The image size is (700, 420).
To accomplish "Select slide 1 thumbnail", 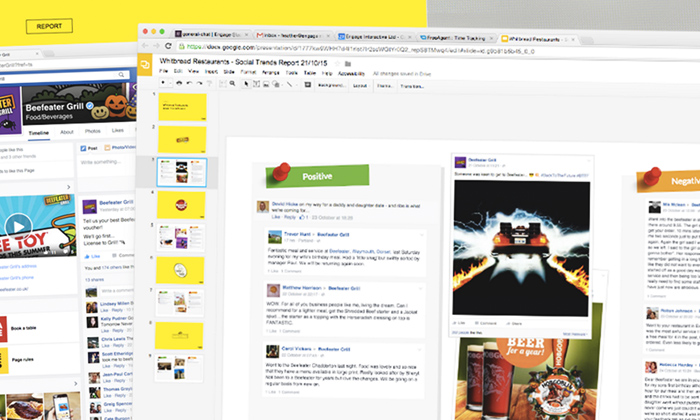I will click(x=182, y=107).
